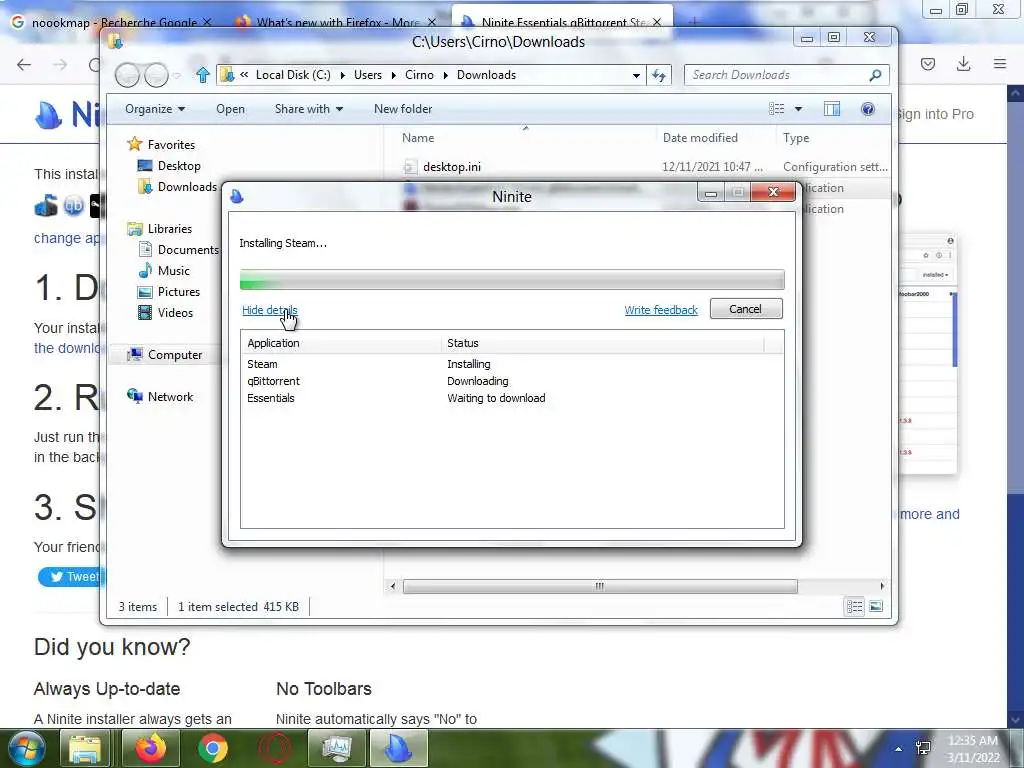Open Music library
Viewport: 1024px width, 768px height.
(x=174, y=270)
